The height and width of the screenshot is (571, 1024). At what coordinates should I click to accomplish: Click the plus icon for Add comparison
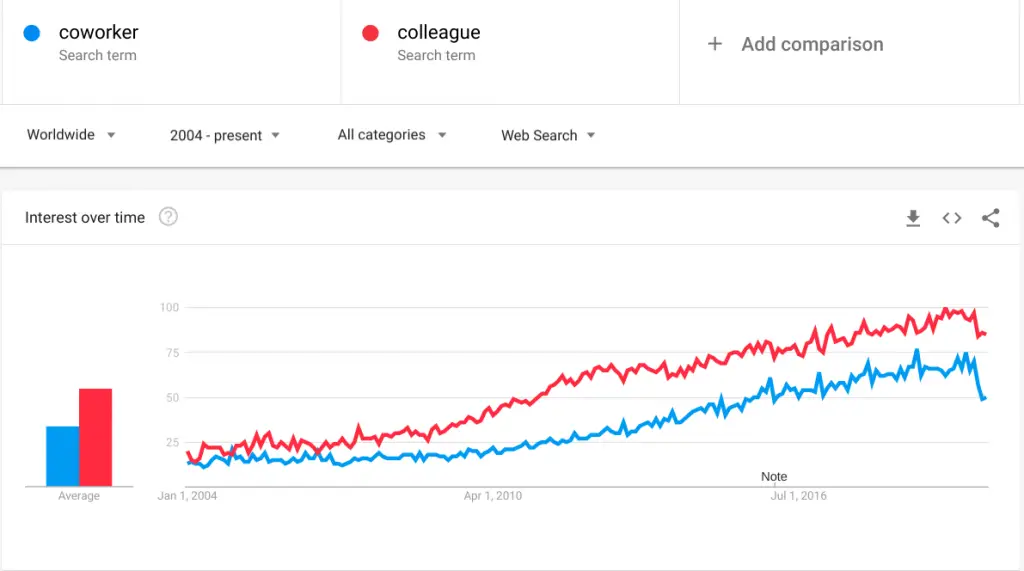(x=714, y=44)
